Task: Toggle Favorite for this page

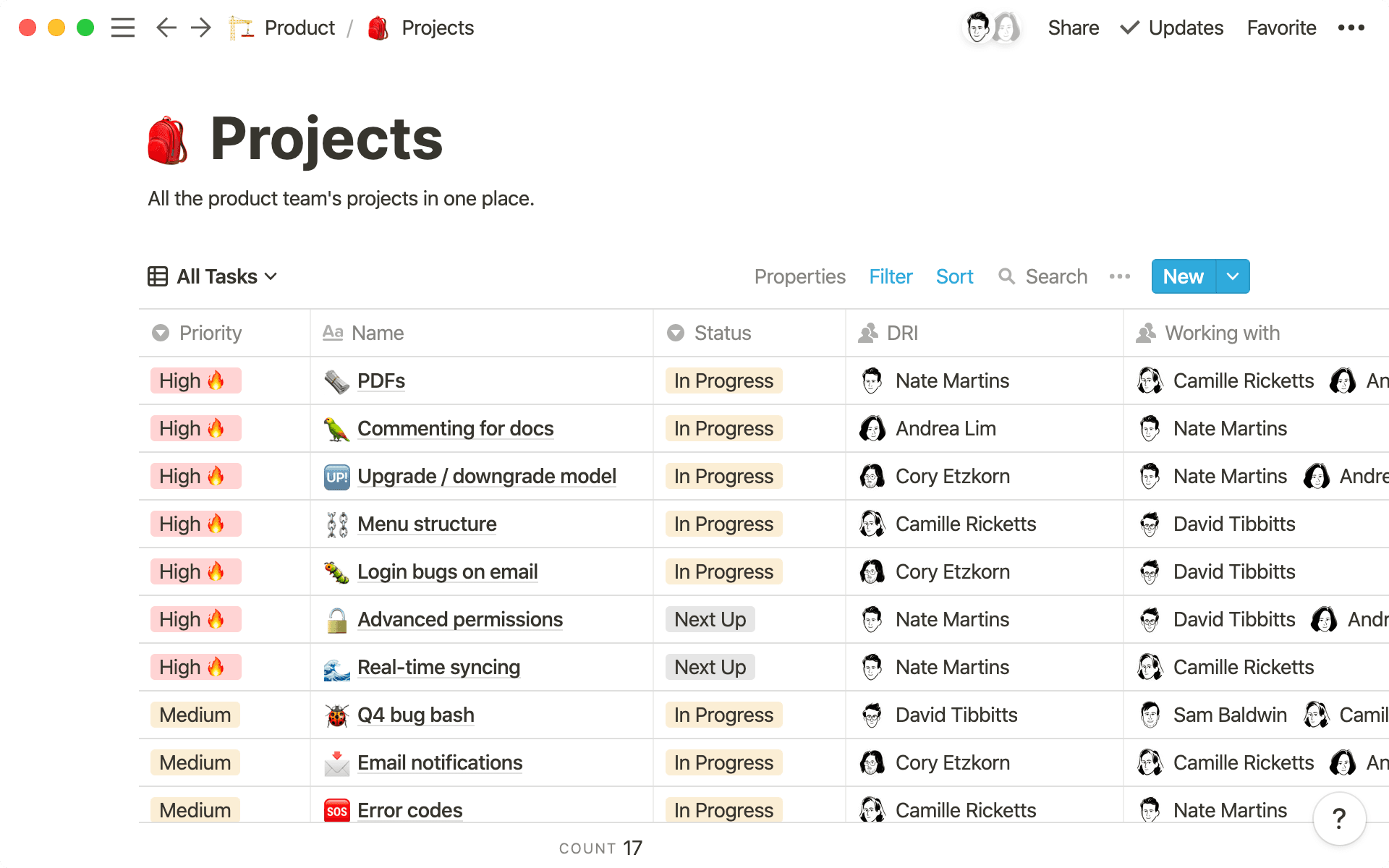Action: click(x=1280, y=27)
